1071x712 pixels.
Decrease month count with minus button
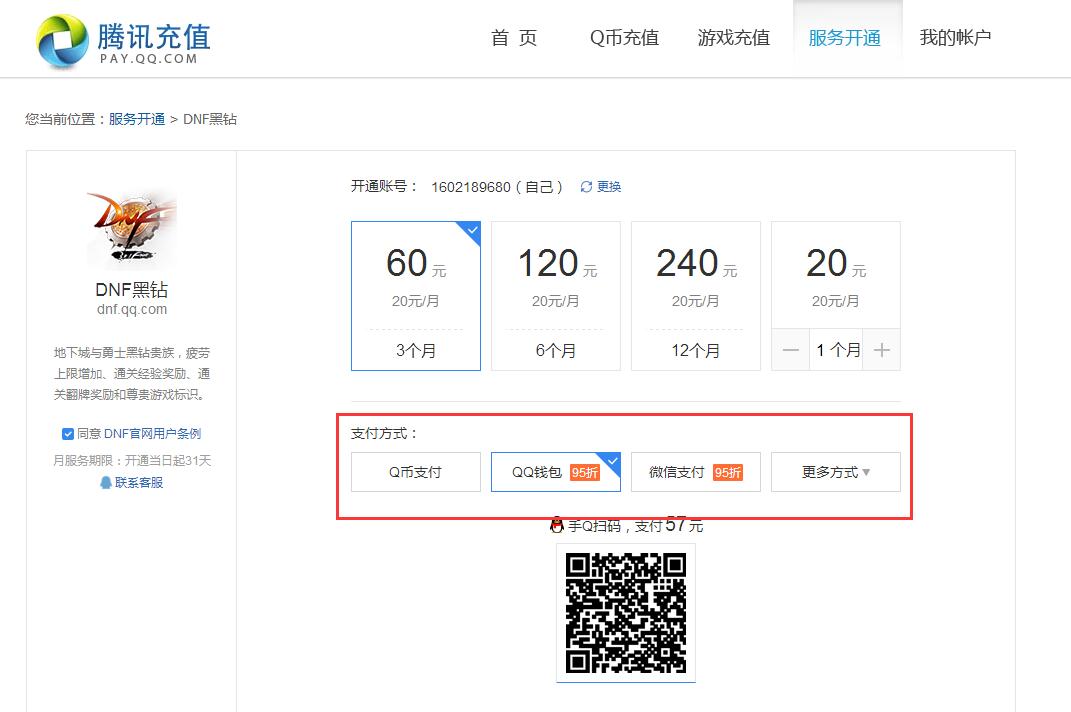click(790, 350)
